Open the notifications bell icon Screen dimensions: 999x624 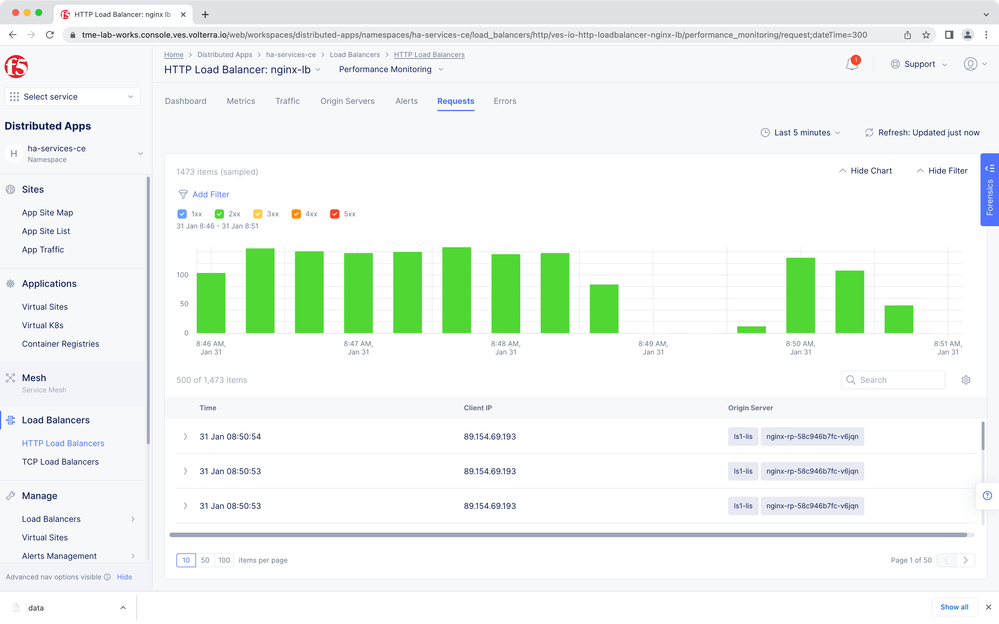coord(852,64)
